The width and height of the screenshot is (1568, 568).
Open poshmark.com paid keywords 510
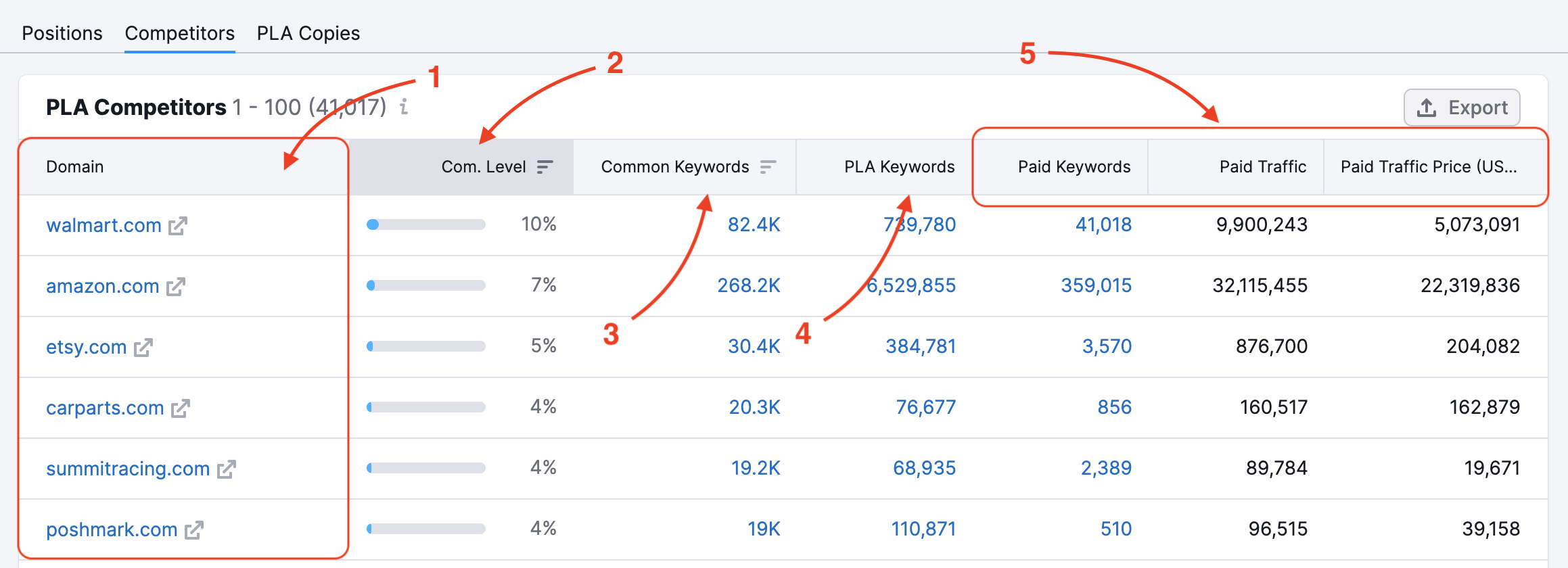click(1116, 529)
